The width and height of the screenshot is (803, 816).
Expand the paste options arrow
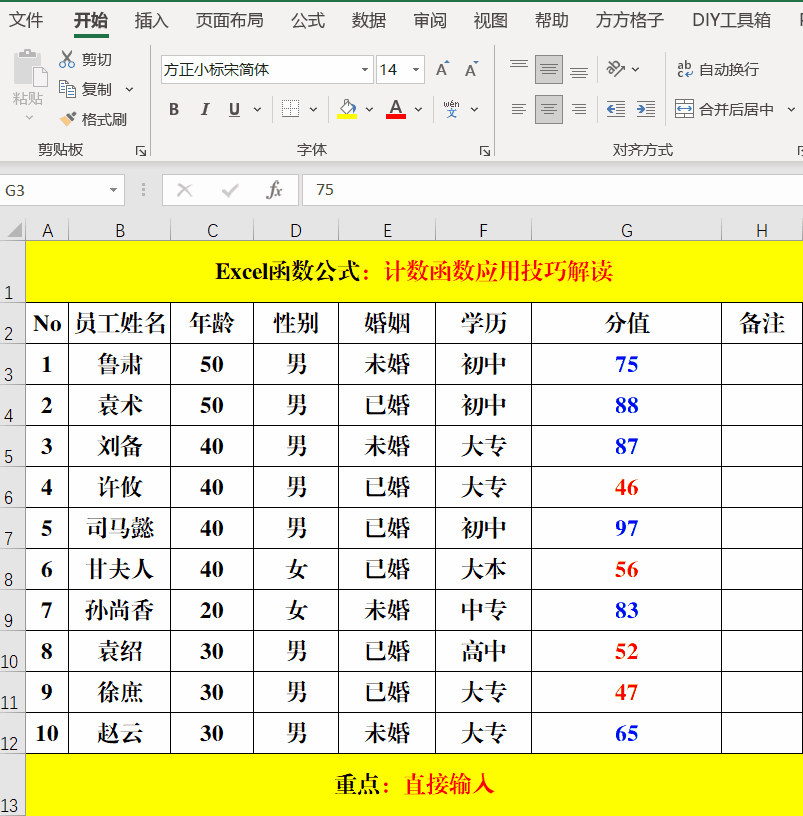coord(29,118)
